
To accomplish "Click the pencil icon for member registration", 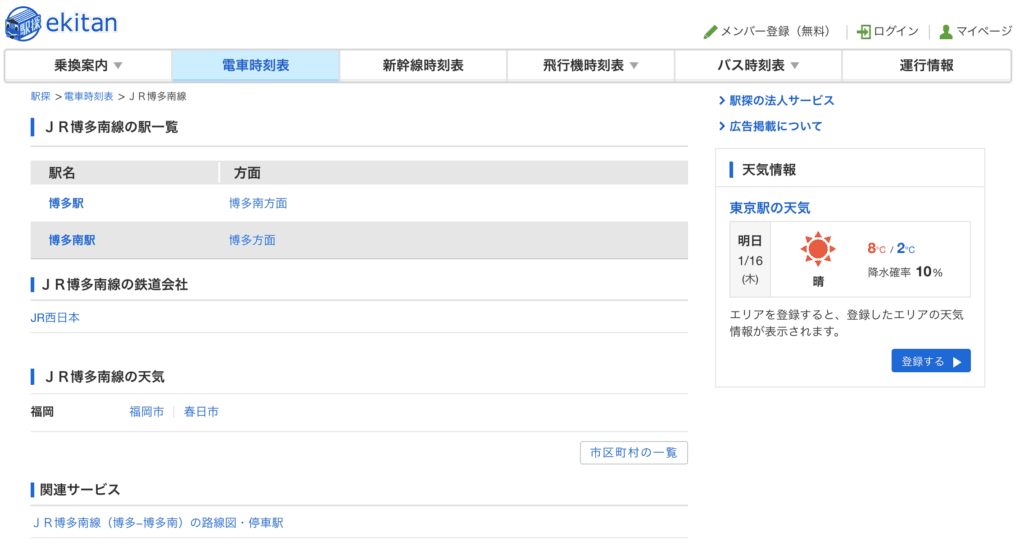I will pyautogui.click(x=711, y=32).
